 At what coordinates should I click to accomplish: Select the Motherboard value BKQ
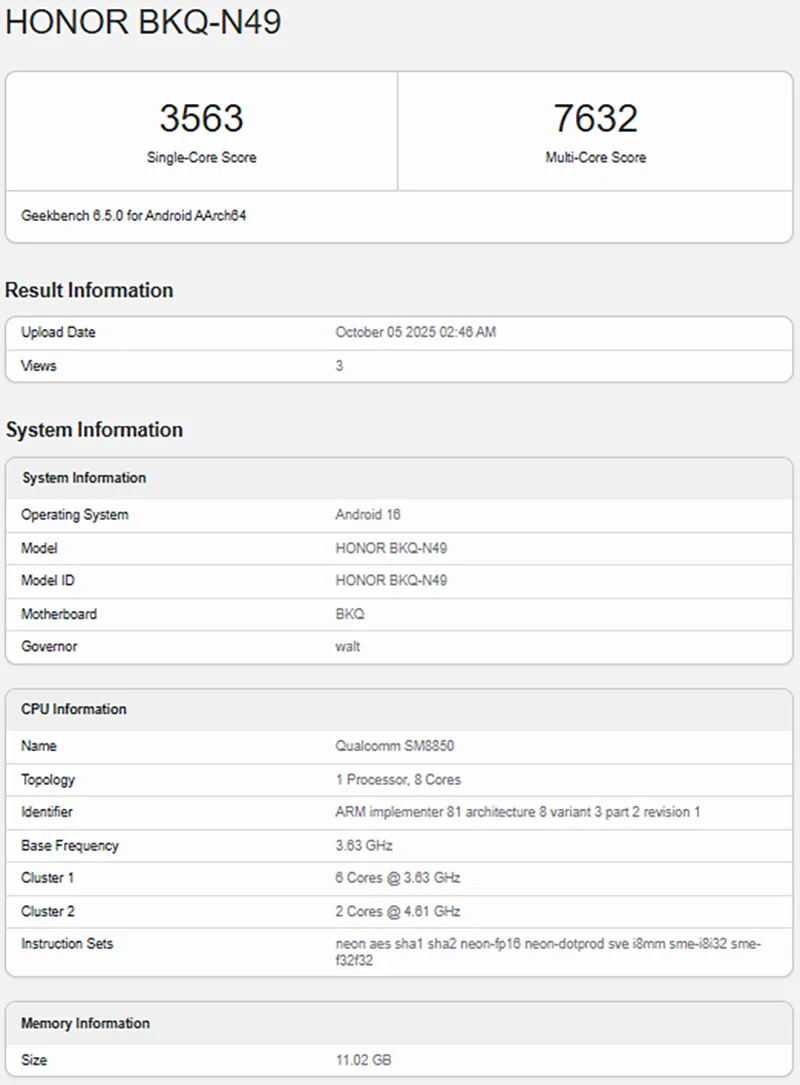pos(350,614)
